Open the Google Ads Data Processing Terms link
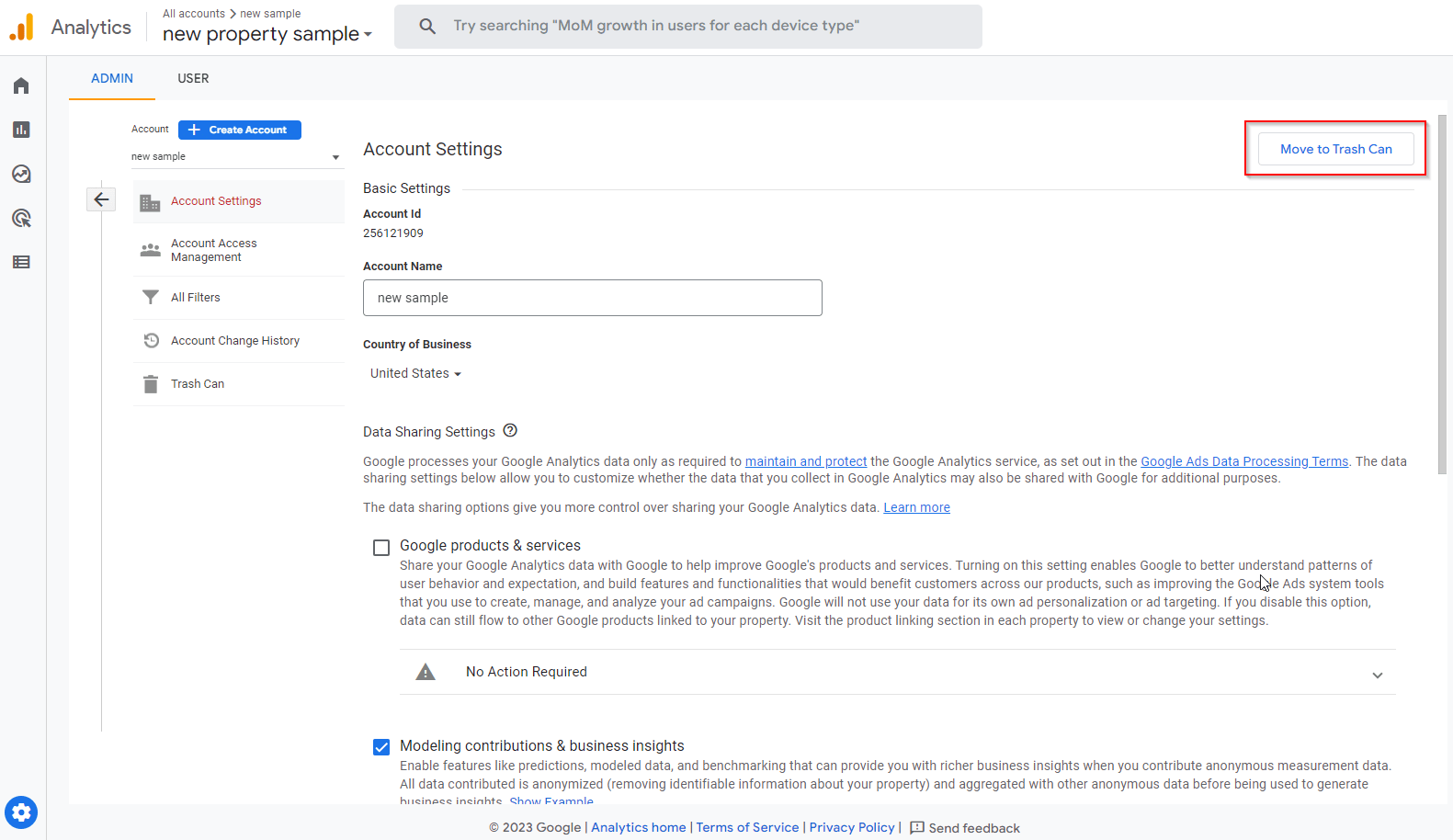This screenshot has width=1453, height=840. pyautogui.click(x=1243, y=461)
